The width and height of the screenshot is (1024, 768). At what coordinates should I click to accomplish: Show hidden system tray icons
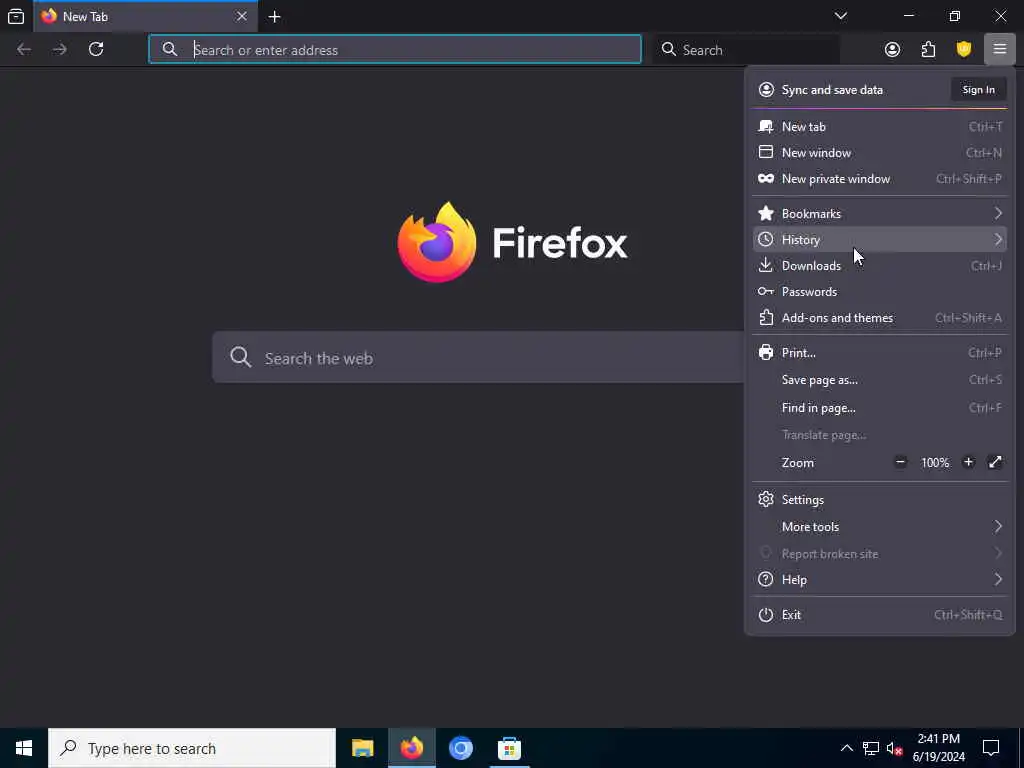pyautogui.click(x=846, y=748)
